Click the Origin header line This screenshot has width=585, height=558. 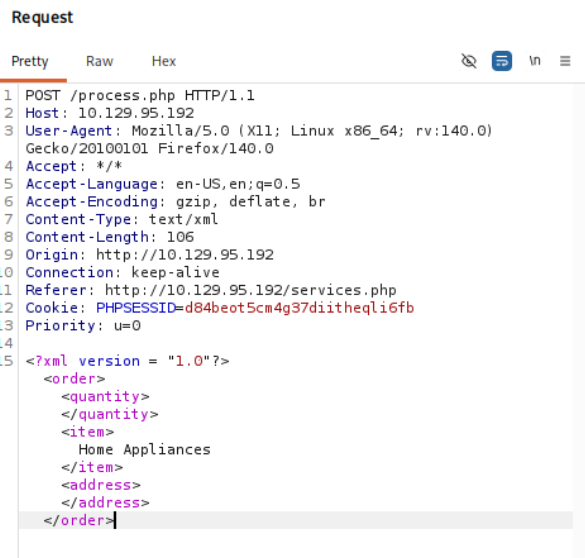[x=150, y=255]
